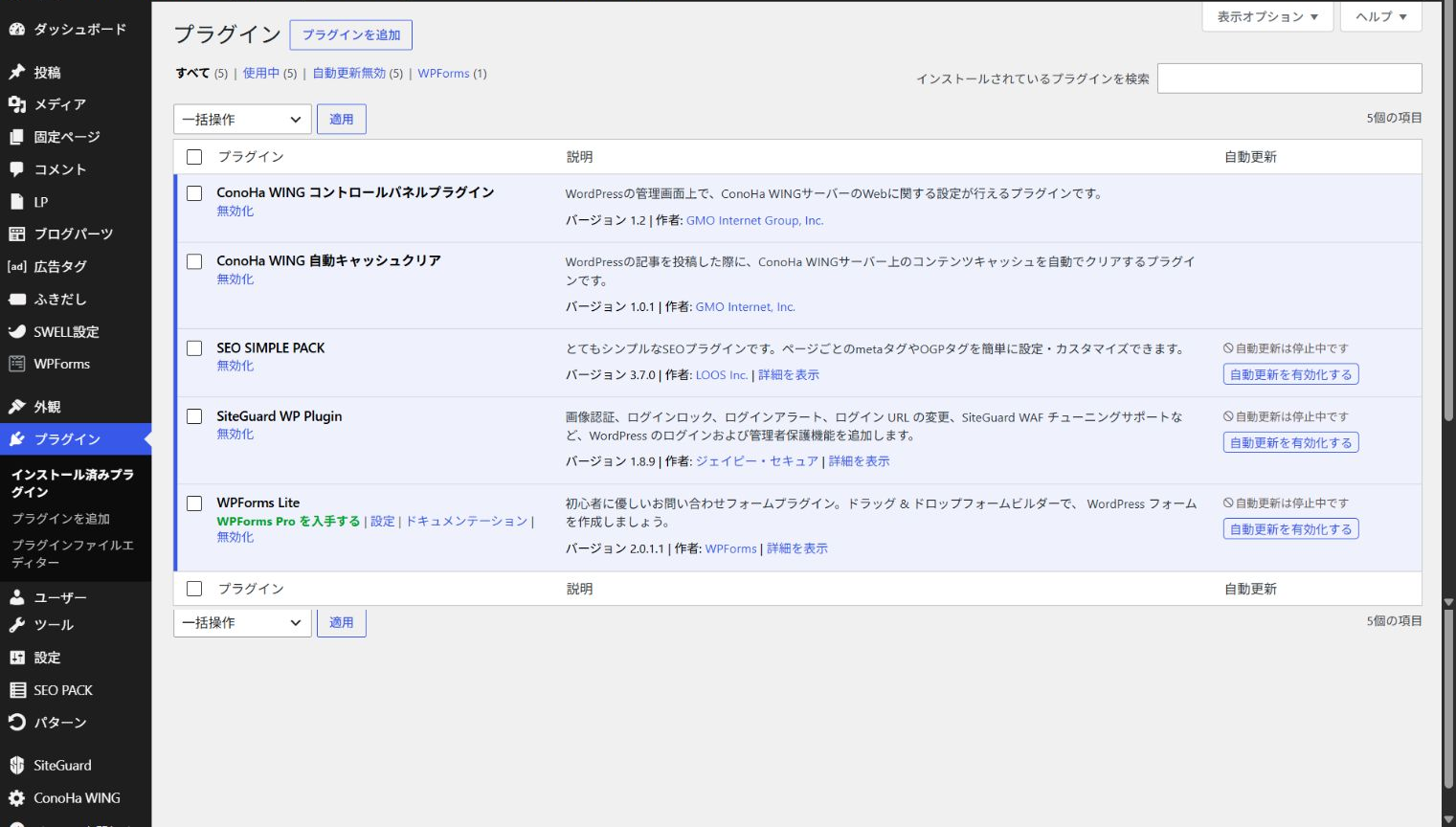Image resolution: width=1456 pixels, height=827 pixels.
Task: Click the document icon beside LP
Action: pos(16,202)
